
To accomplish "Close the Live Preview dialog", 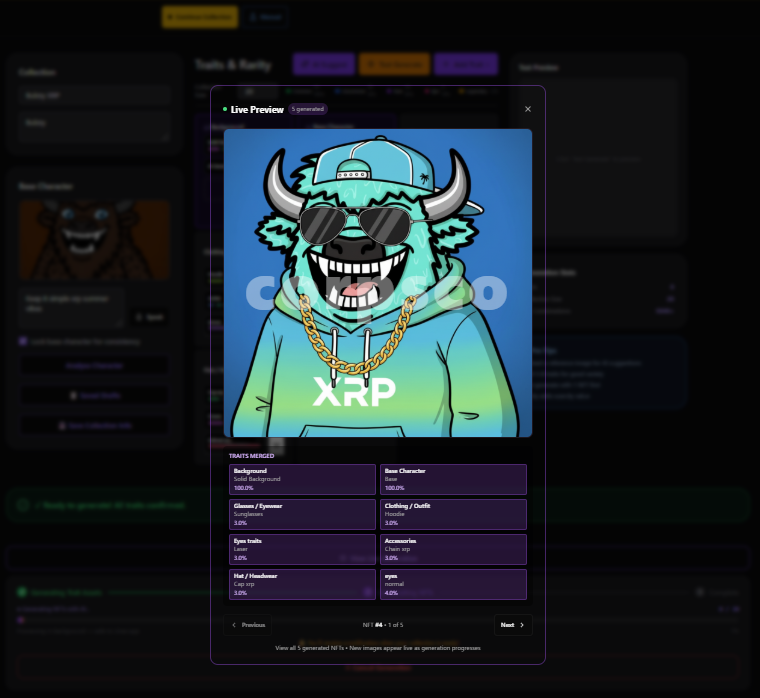I will 528,109.
